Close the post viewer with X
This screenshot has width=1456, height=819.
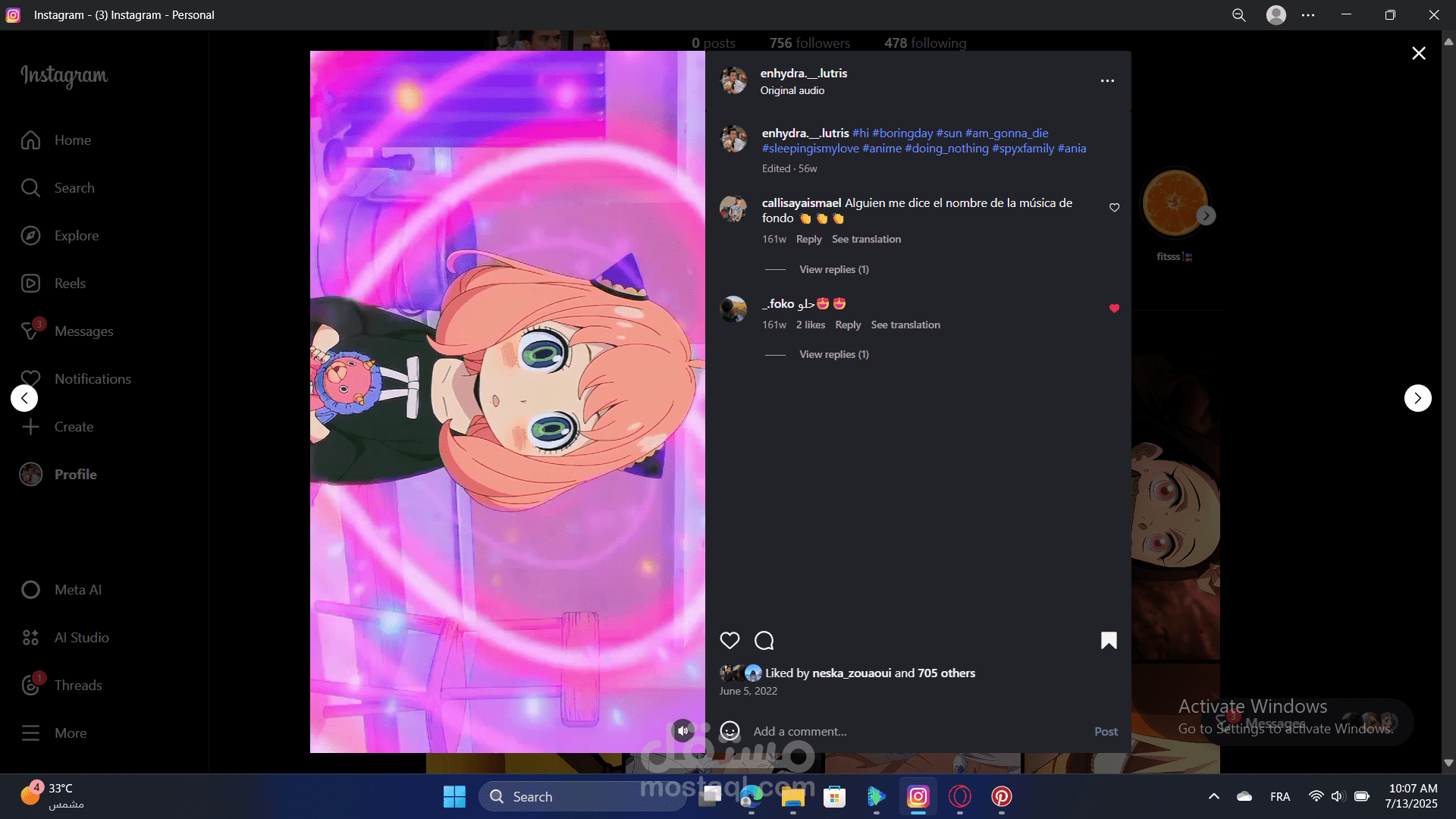tap(1419, 53)
